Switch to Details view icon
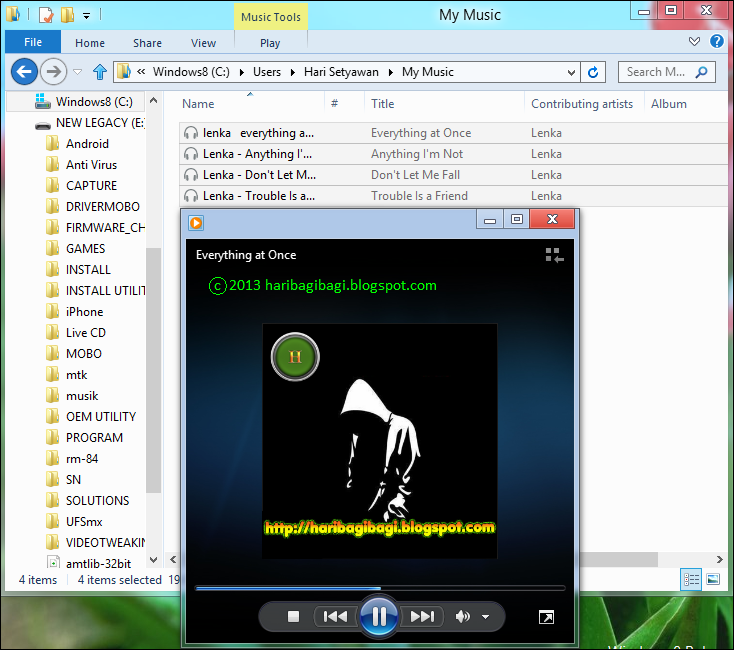The image size is (734, 650). click(x=690, y=579)
